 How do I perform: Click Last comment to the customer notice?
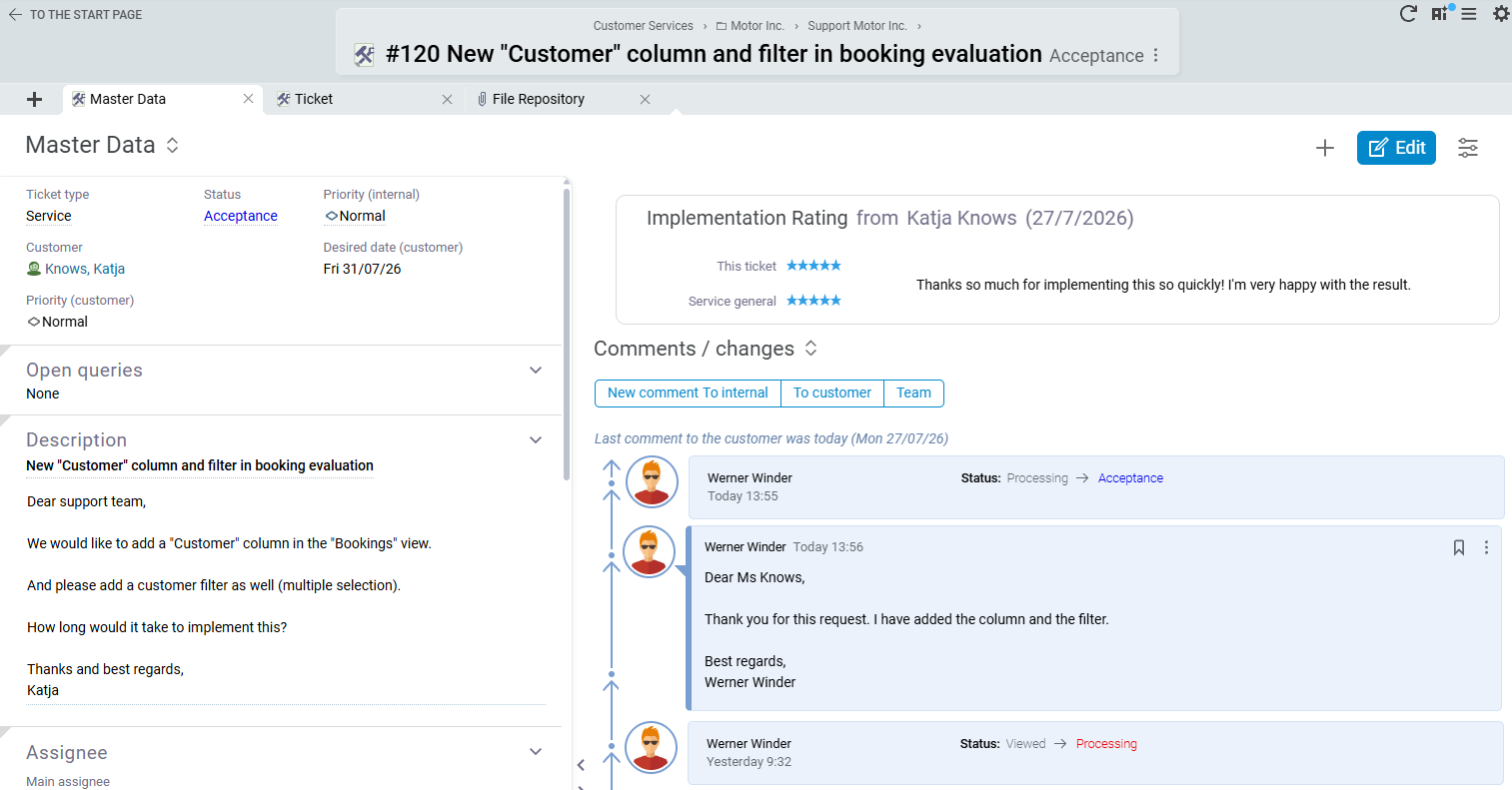click(x=771, y=438)
